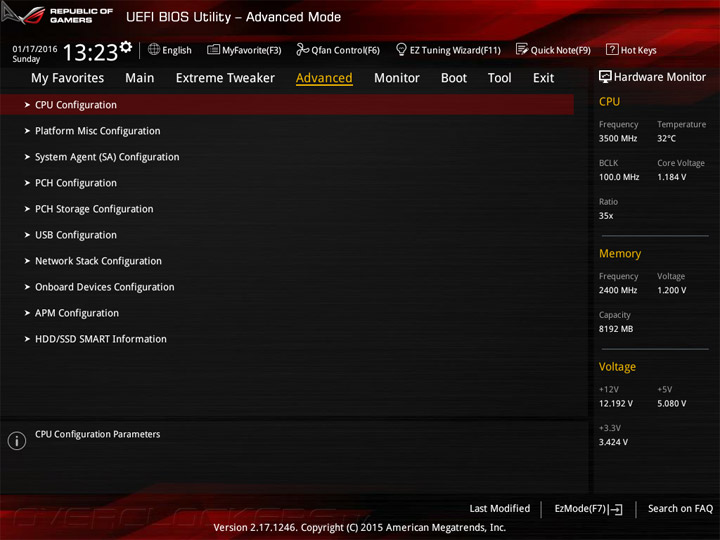This screenshot has height=540, width=720.
Task: Open the PCH Storage Configuration entry
Action: (x=94, y=209)
